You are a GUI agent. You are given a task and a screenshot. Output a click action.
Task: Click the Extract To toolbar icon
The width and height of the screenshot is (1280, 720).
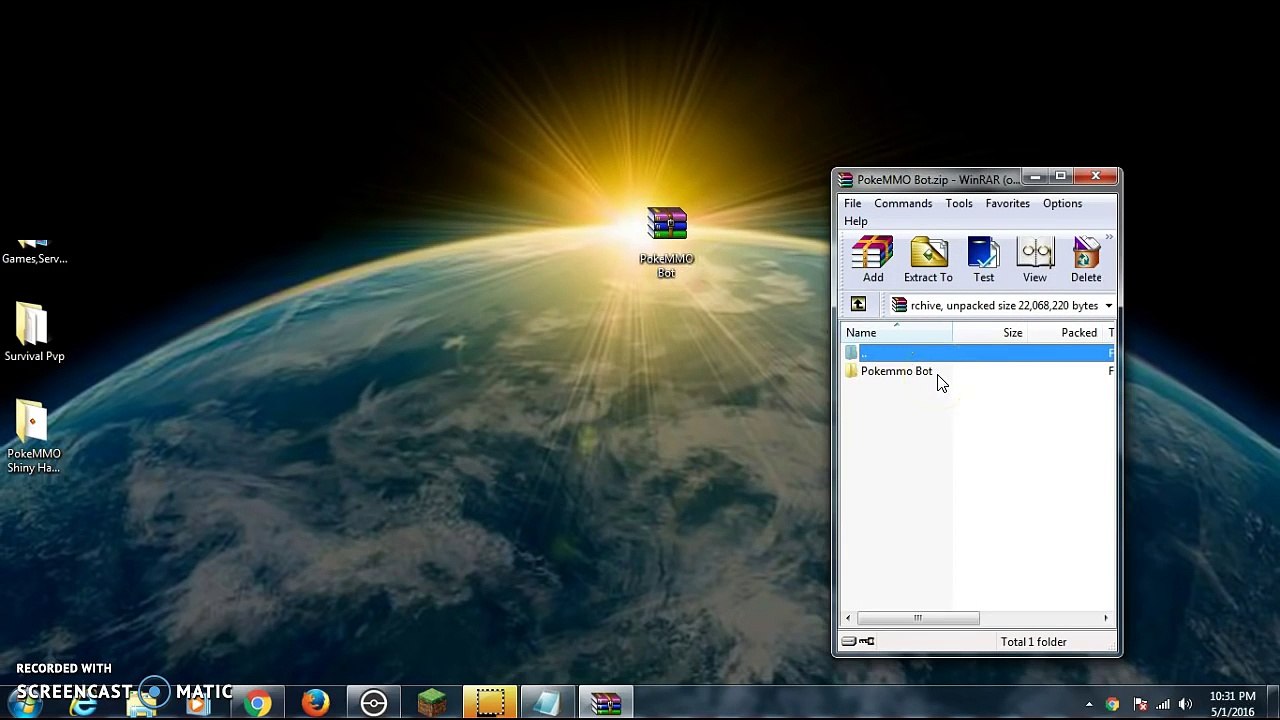point(928,260)
